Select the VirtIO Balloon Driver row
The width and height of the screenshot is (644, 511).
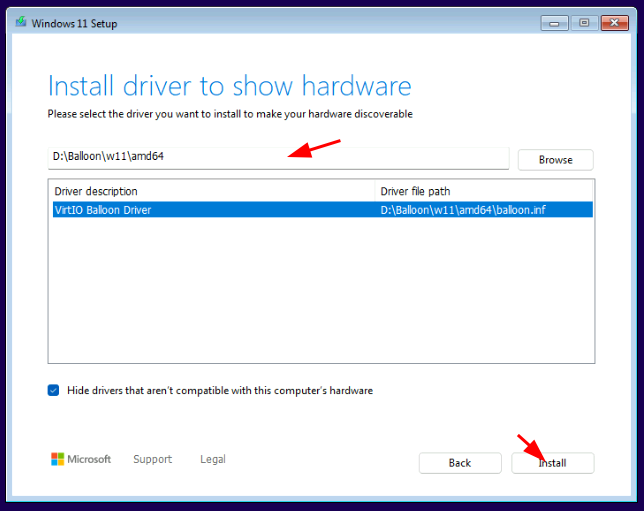(x=323, y=210)
